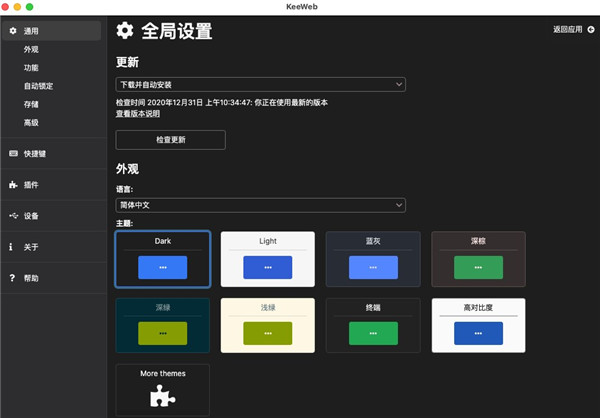Select the 高对比度 theme card
Screen dimensions: 600x418
[x=478, y=325]
